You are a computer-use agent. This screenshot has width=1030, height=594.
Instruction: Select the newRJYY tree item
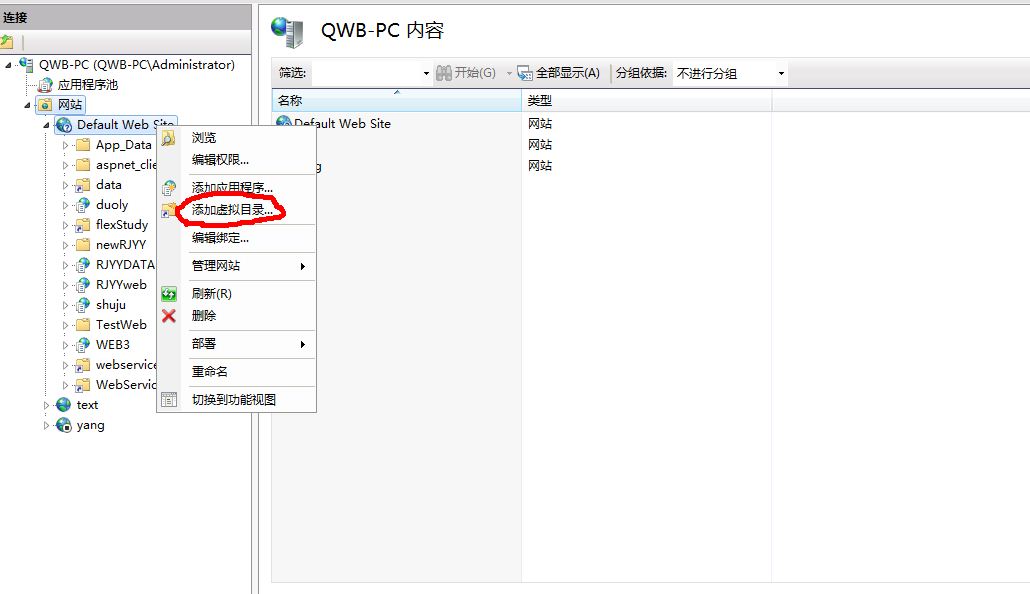(x=121, y=245)
